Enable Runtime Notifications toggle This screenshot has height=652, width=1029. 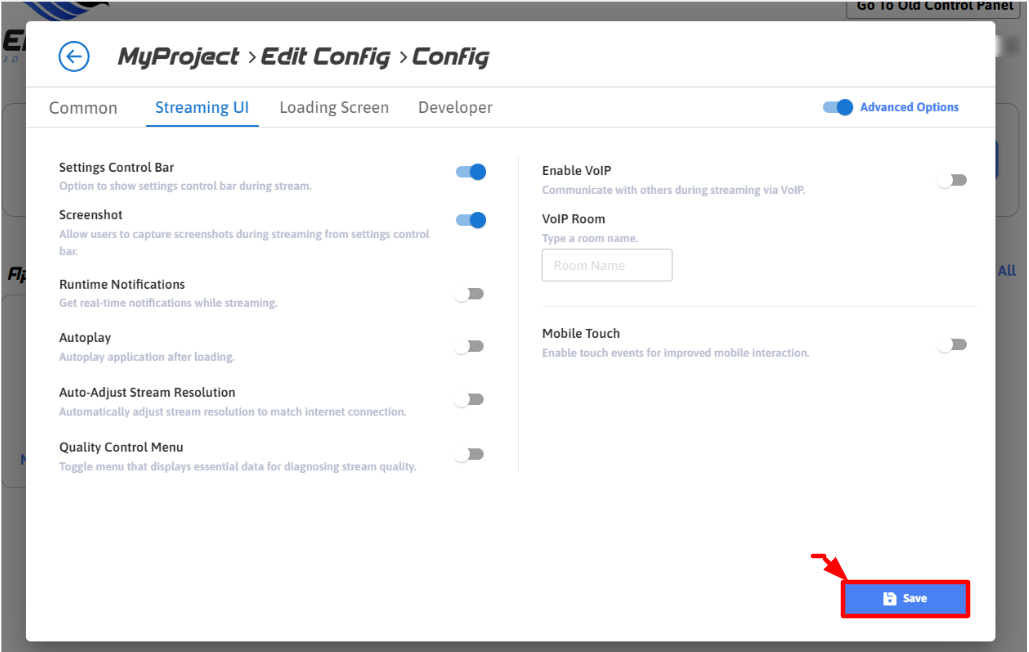(469, 294)
